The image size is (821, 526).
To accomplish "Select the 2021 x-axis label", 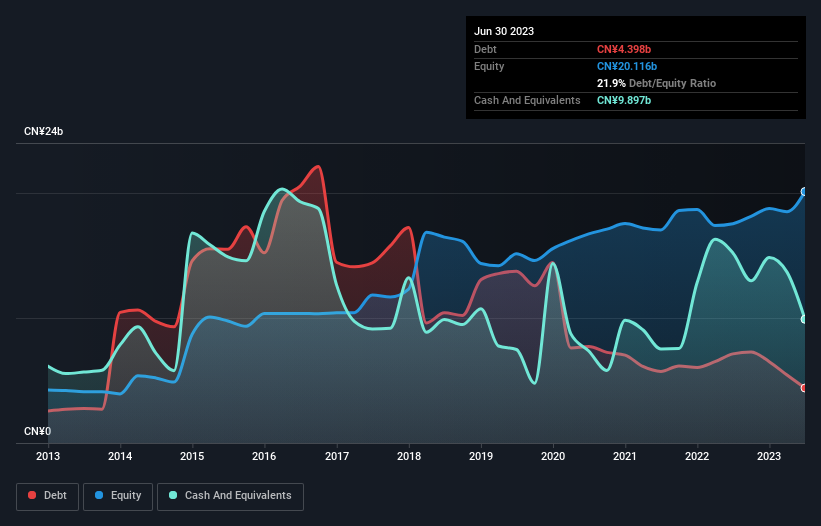I will 625,456.
